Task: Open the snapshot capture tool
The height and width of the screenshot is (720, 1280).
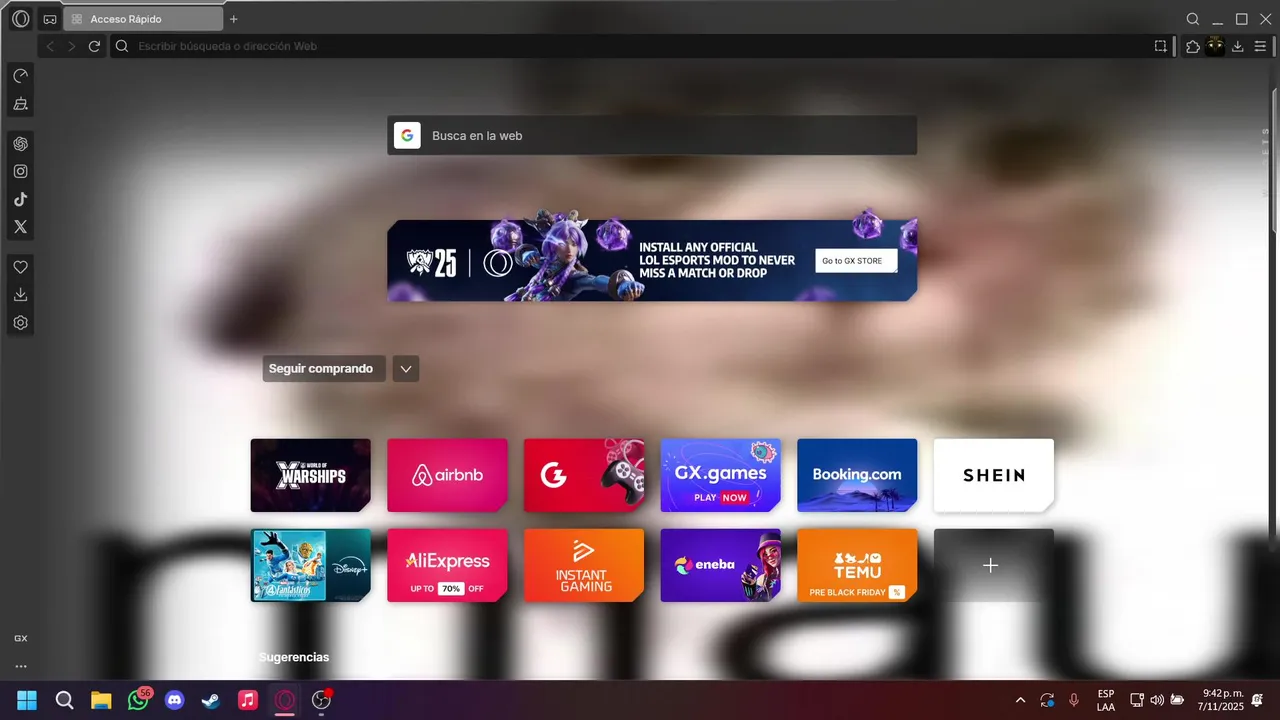Action: coord(1160,46)
